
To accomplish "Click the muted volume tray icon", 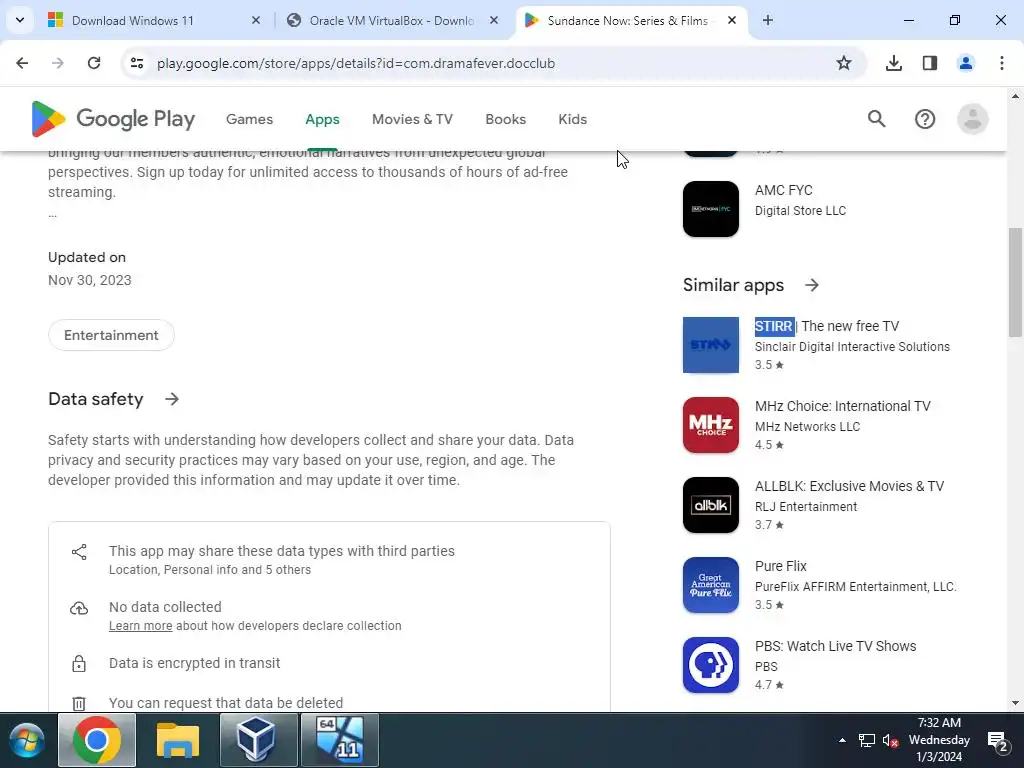I will point(890,741).
